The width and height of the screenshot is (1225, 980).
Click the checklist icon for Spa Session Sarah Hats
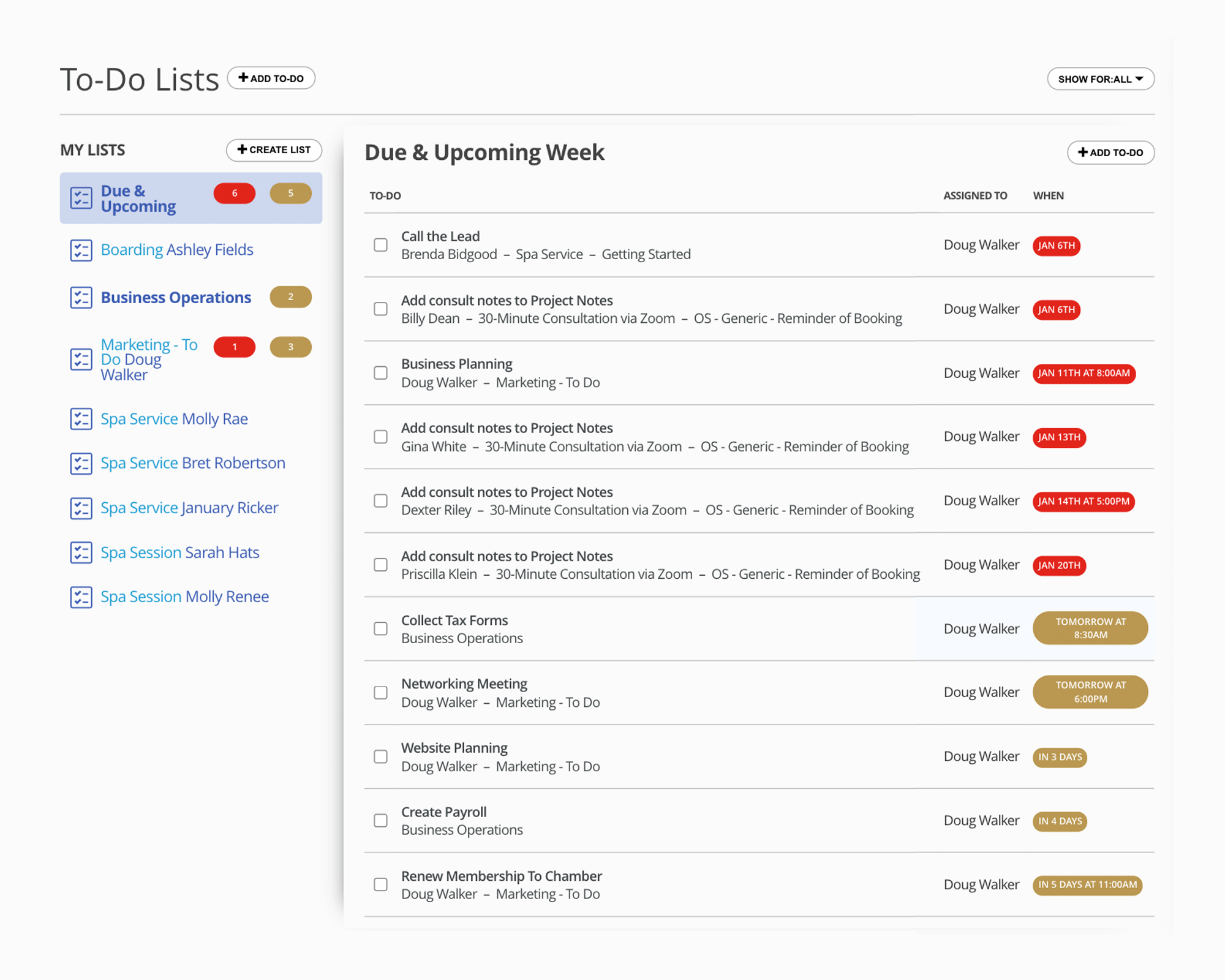tap(80, 552)
